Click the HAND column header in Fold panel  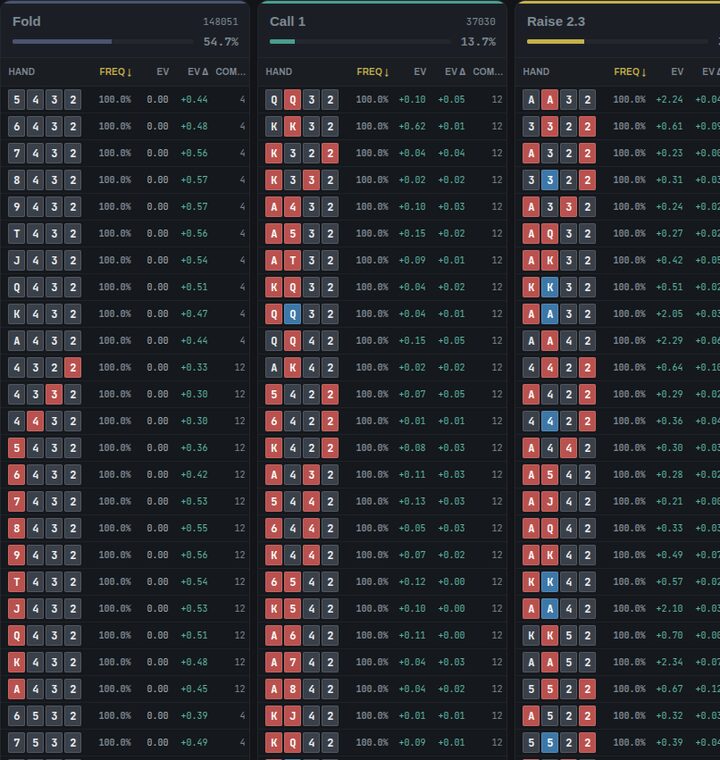[x=21, y=72]
